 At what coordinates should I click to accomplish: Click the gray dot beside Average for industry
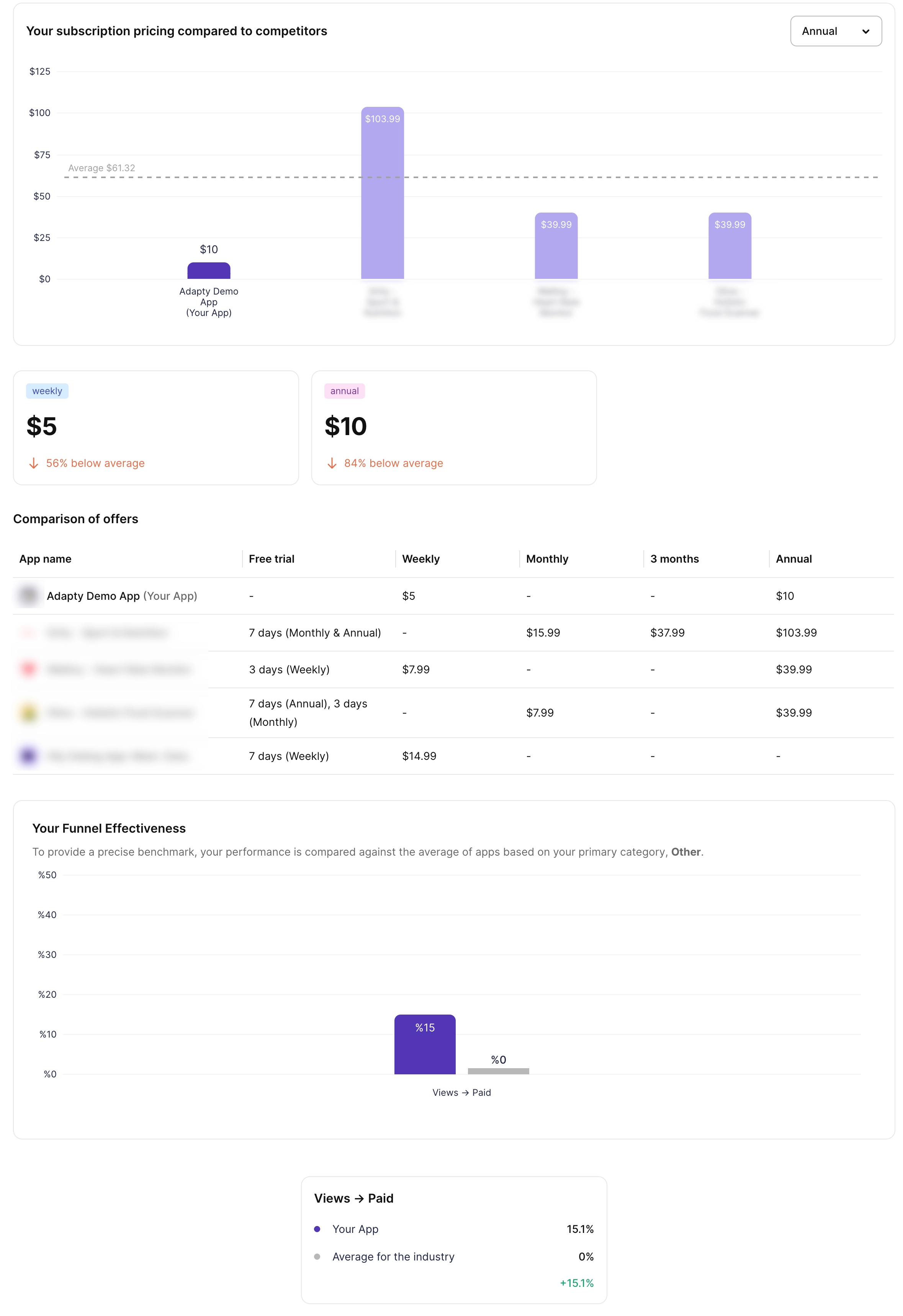[x=317, y=1257]
